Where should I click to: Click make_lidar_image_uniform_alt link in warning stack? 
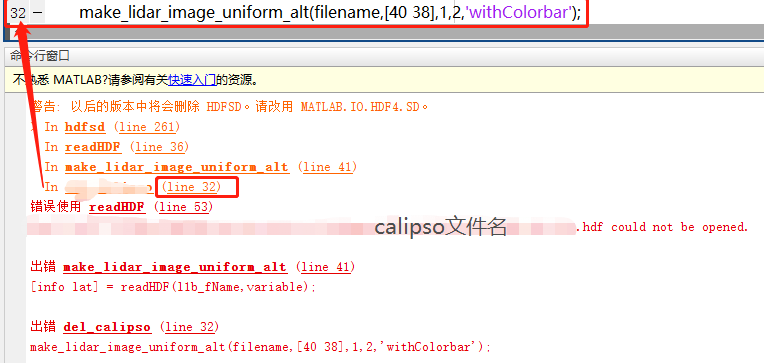176,167
